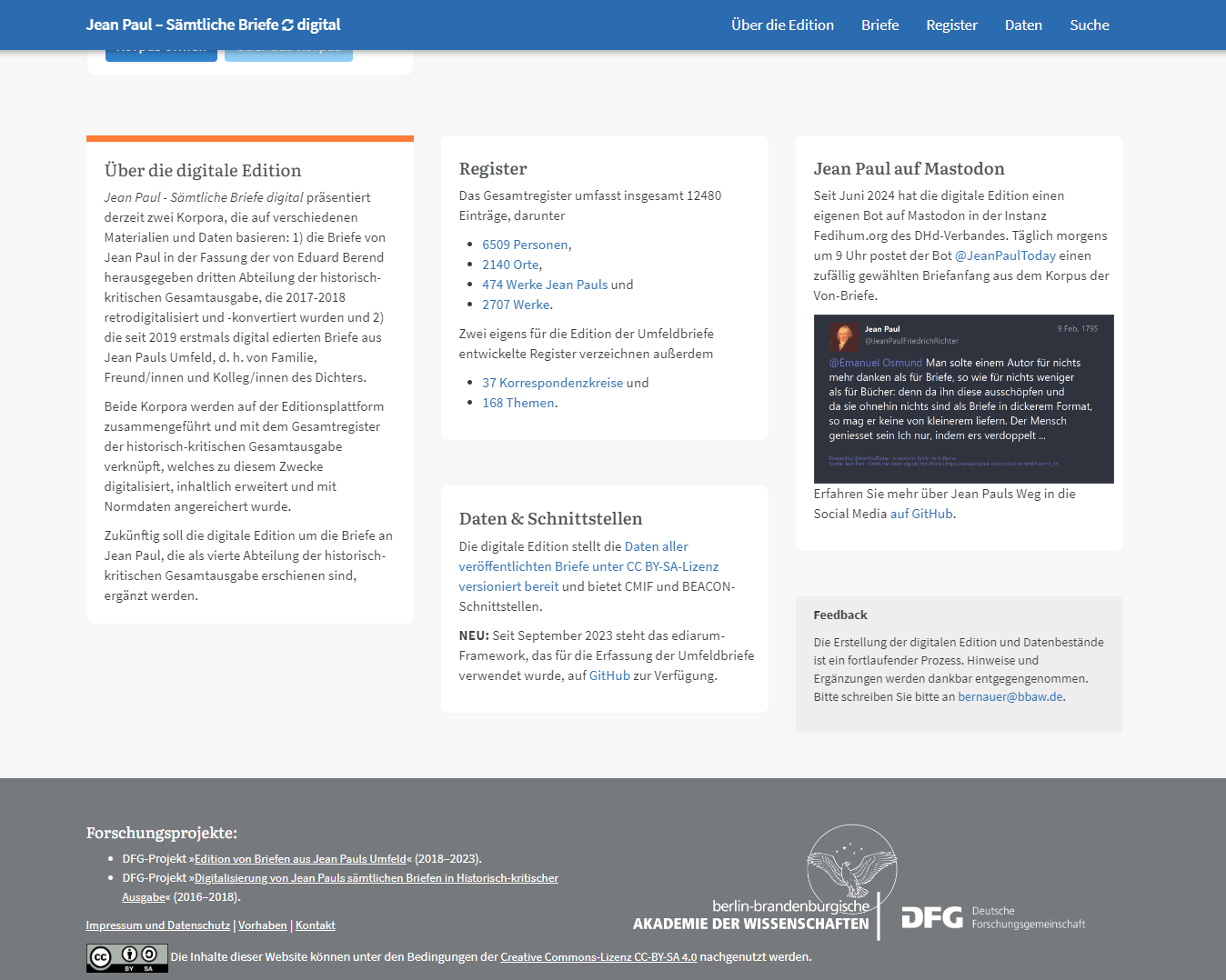
Task: Open the Über die Edition menu
Action: click(x=782, y=25)
